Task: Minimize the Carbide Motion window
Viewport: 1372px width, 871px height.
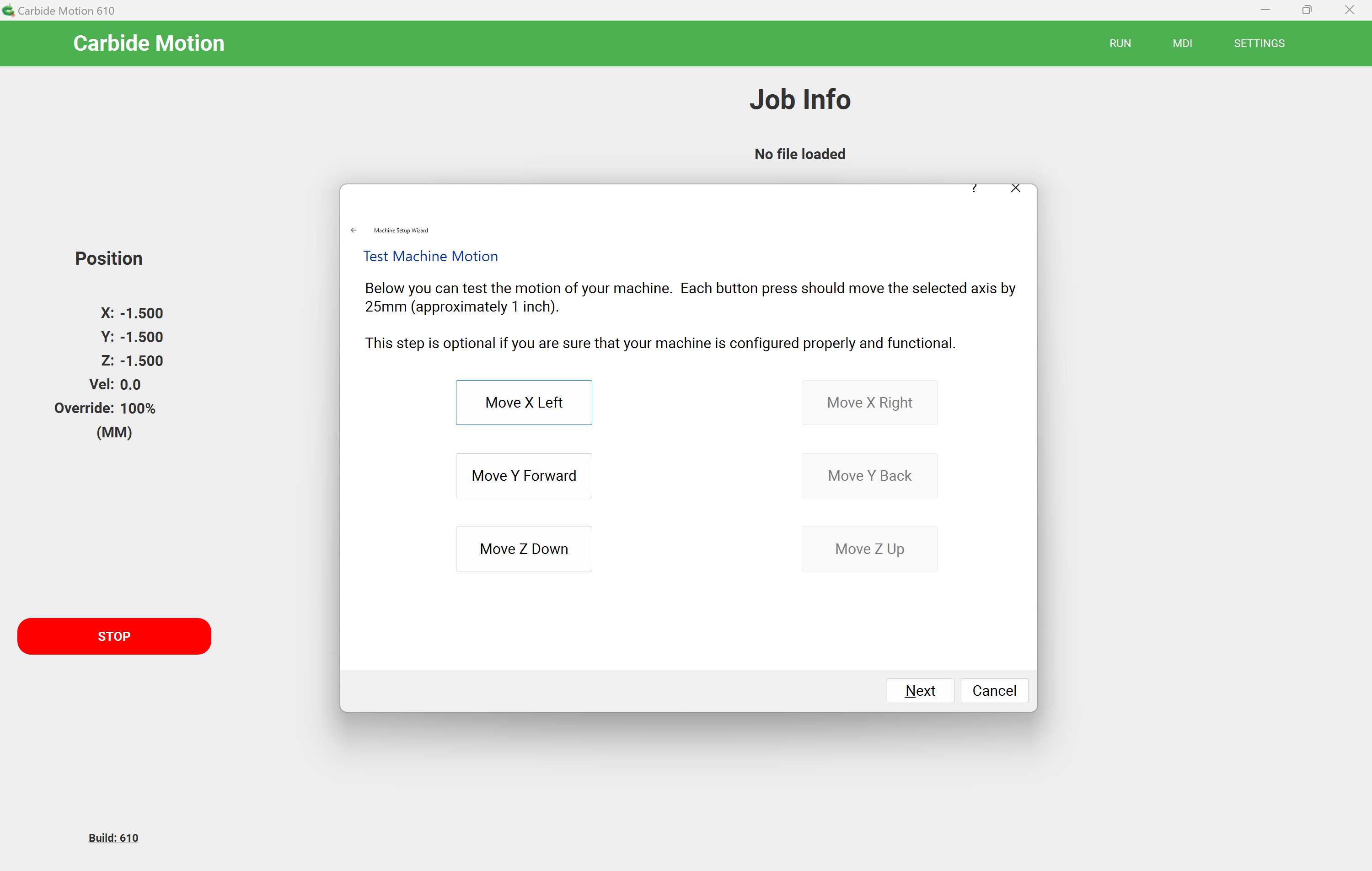Action: [1265, 10]
